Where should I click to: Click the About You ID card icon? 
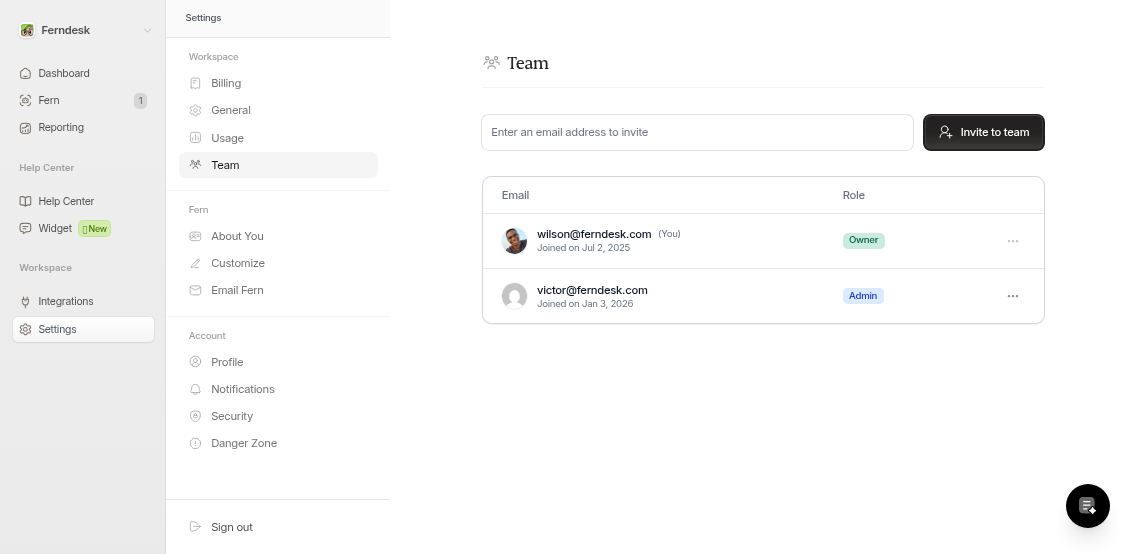click(196, 236)
